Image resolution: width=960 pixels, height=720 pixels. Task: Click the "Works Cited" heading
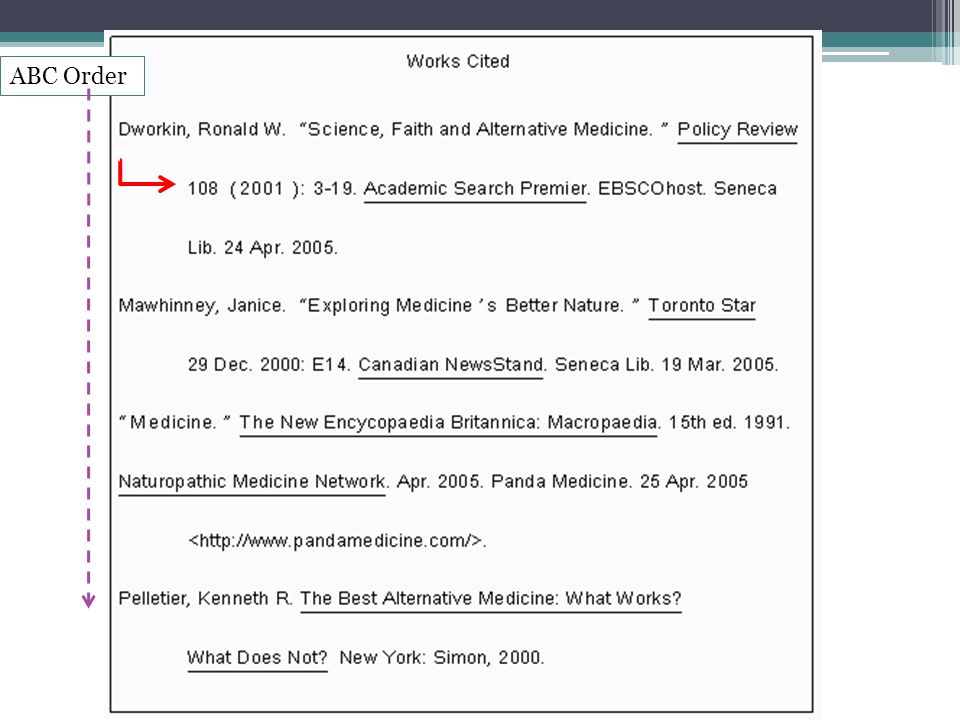point(458,61)
